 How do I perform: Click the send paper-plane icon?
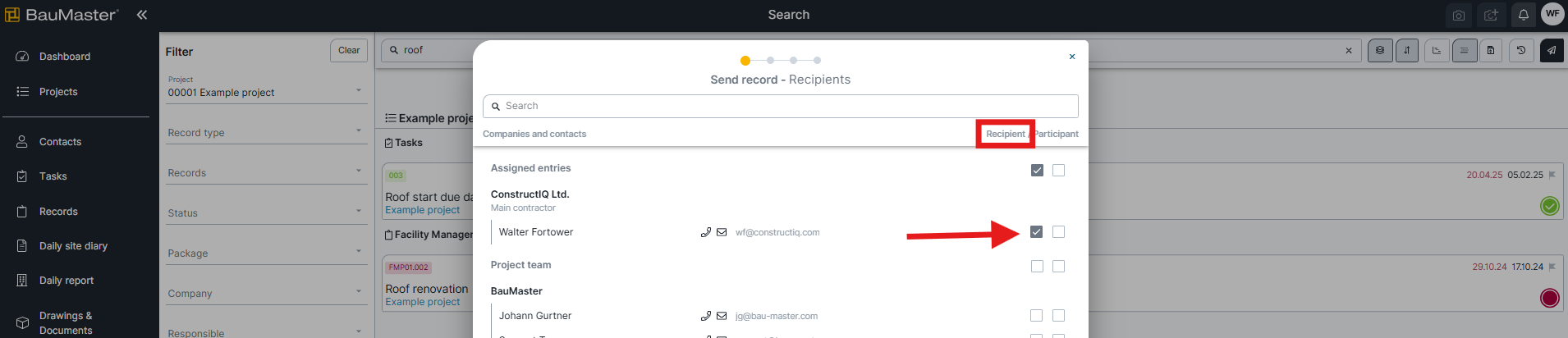click(x=1552, y=51)
